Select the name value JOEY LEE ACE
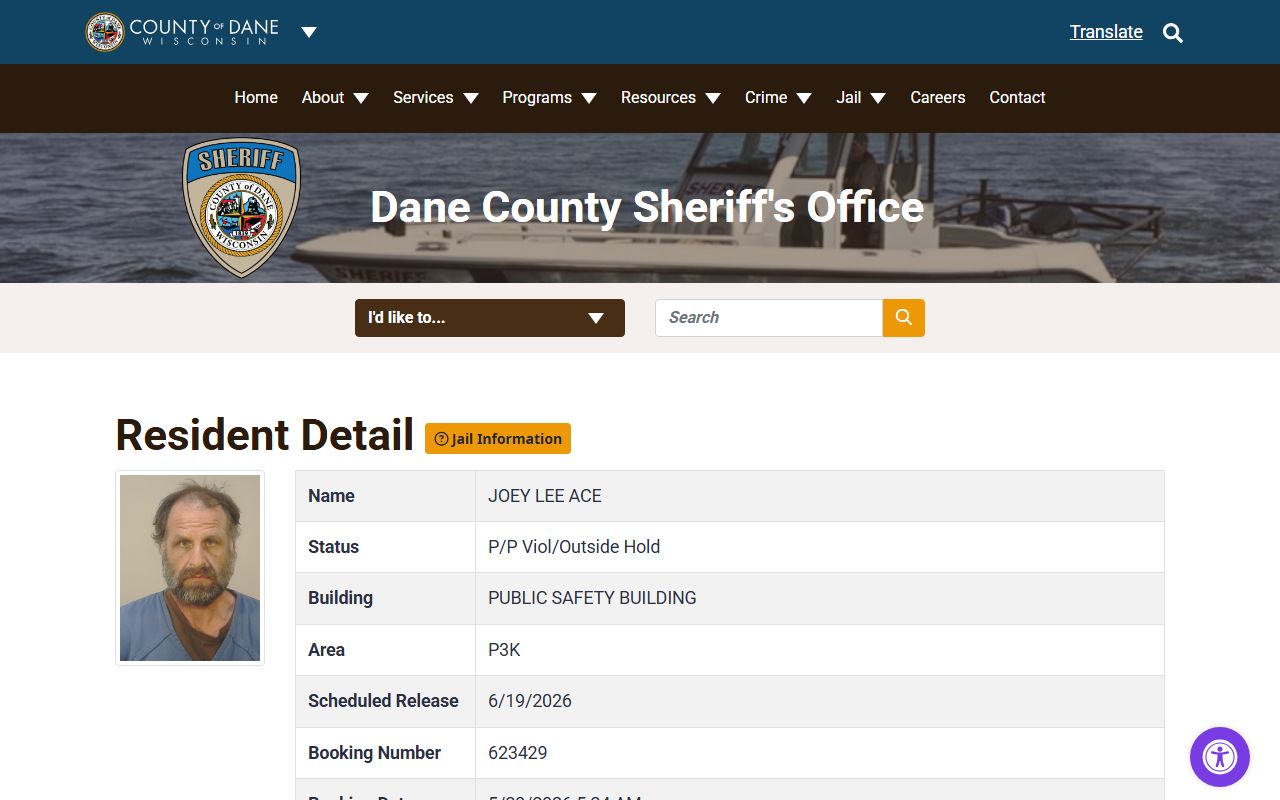This screenshot has width=1280, height=800. pyautogui.click(x=545, y=496)
